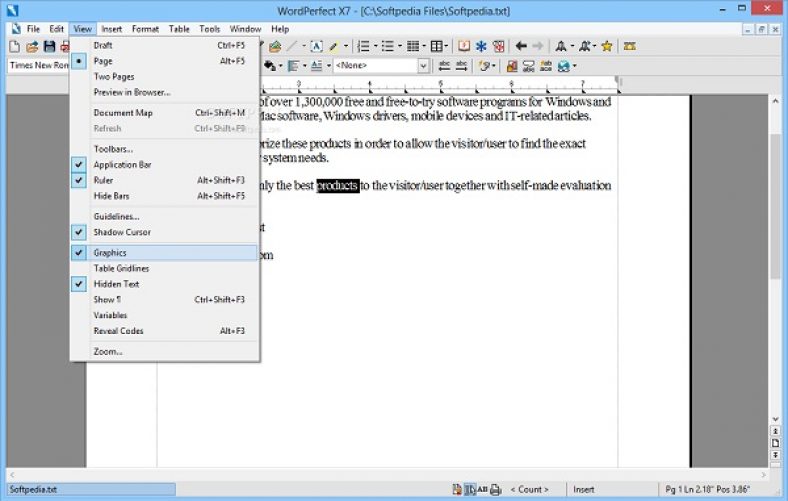This screenshot has height=501, width=788.
Task: Choose Reveal Codes from the View menu
Action: point(118,331)
